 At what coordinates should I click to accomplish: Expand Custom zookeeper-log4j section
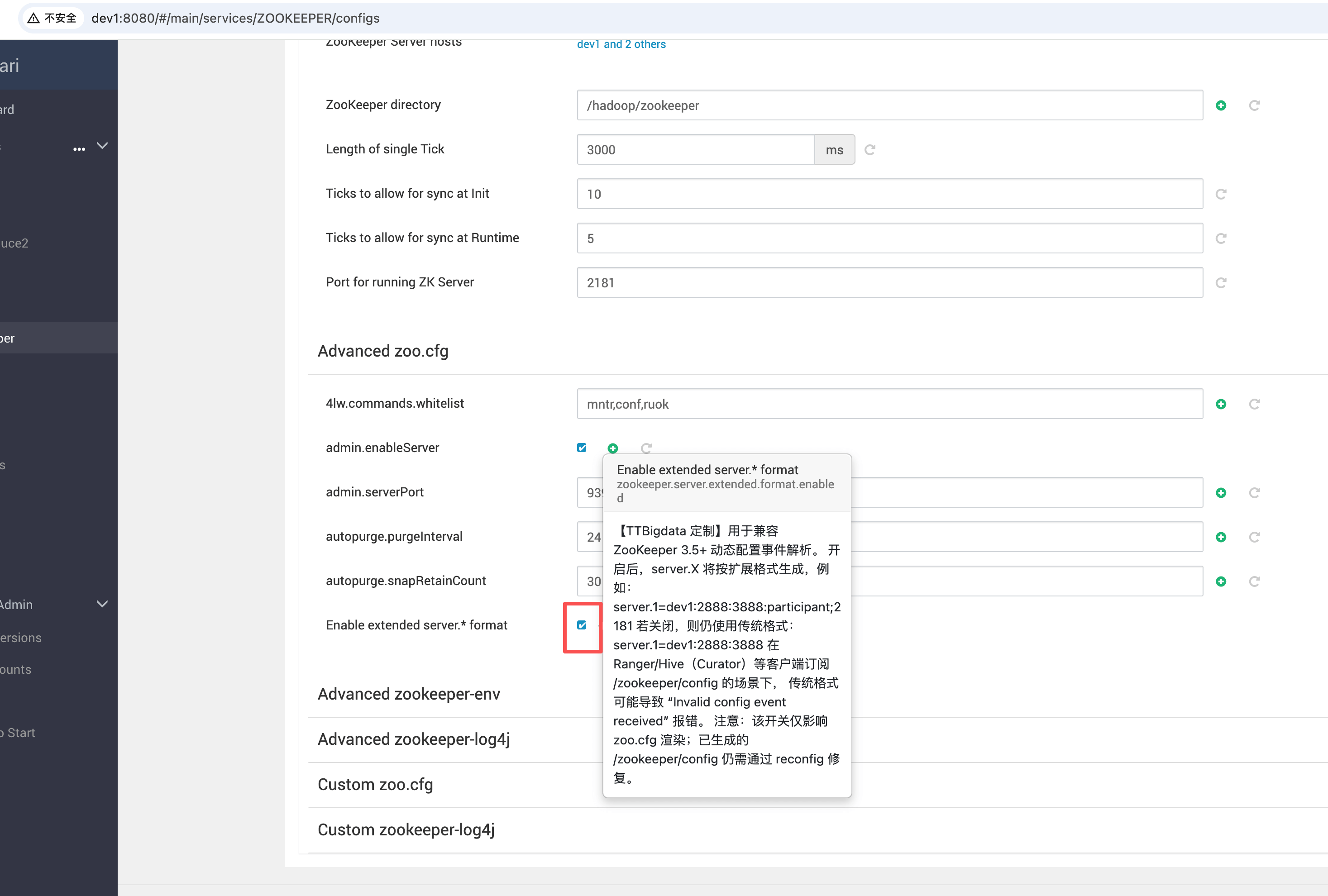point(406,830)
